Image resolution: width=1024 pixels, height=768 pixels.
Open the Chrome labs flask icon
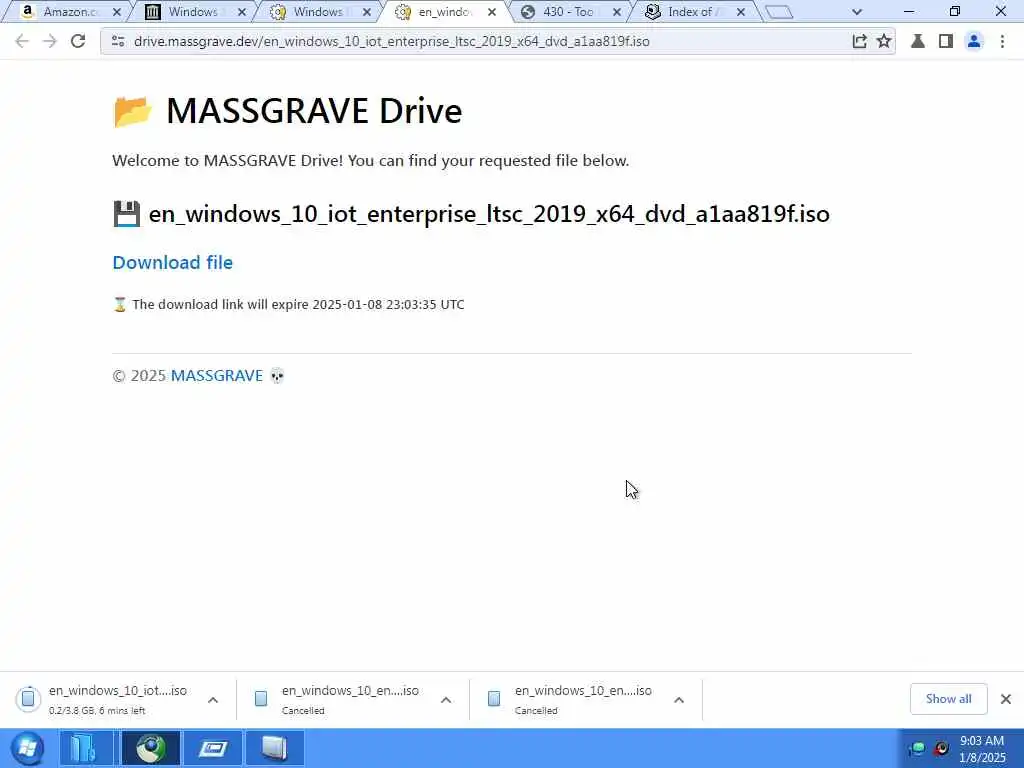click(x=918, y=41)
